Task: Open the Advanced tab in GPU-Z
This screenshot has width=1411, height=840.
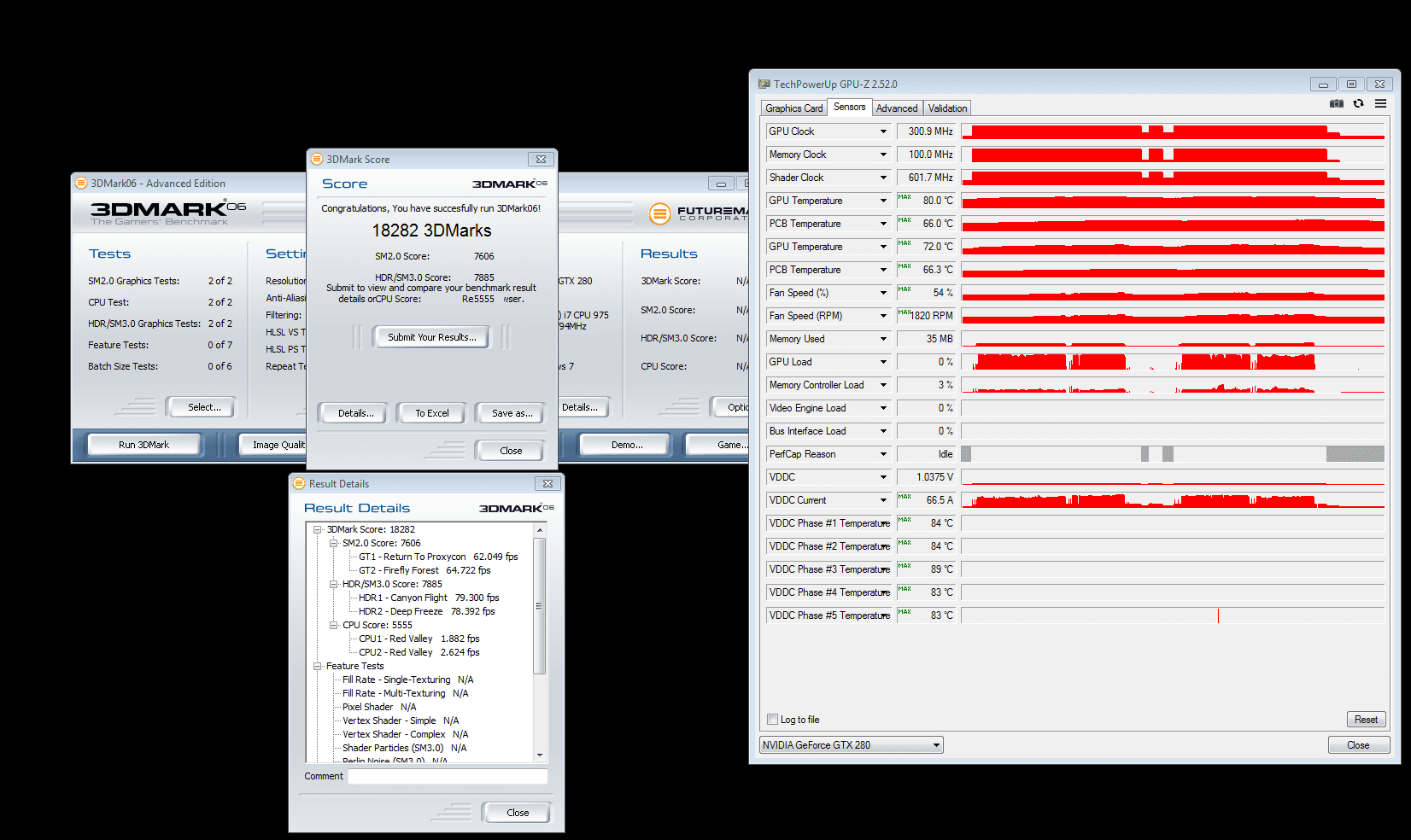Action: click(897, 108)
